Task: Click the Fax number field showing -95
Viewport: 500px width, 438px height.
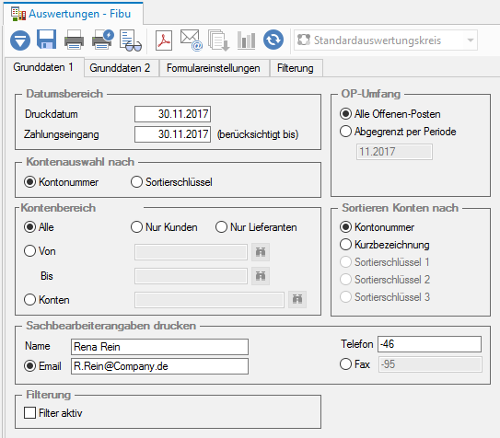Action: (430, 364)
